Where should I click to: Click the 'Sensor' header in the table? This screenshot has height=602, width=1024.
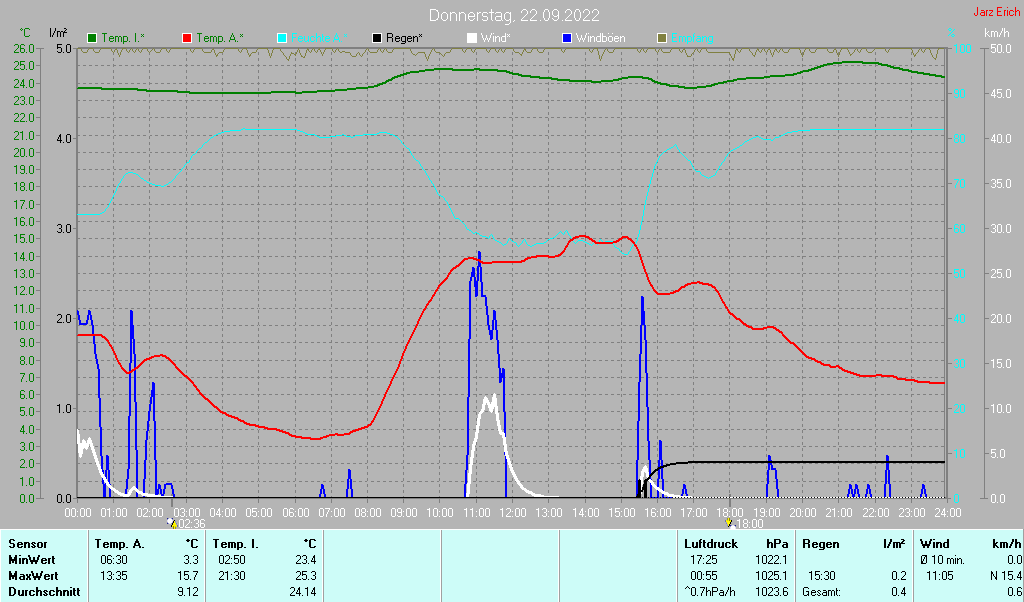coord(27,544)
